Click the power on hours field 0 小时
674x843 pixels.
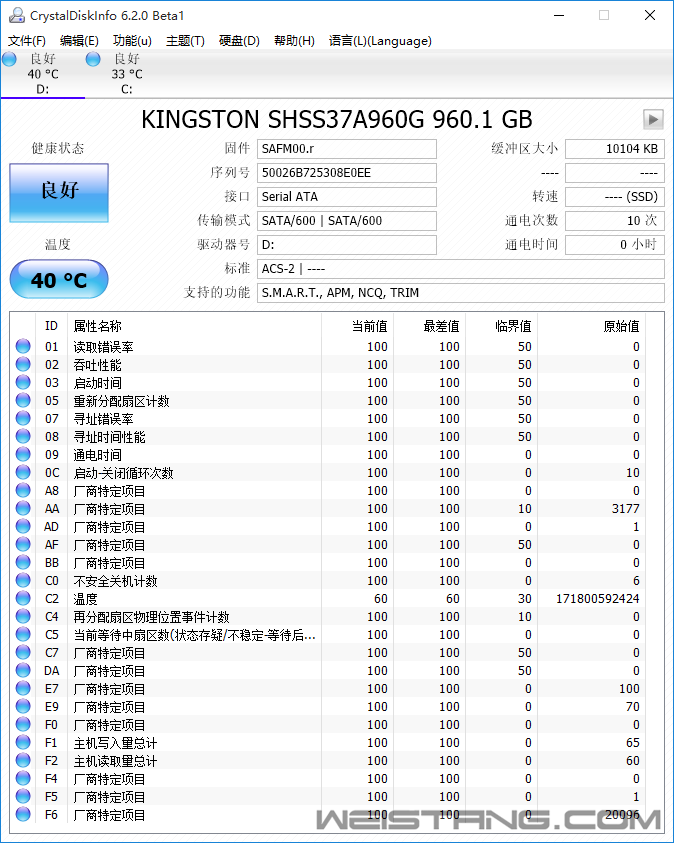[x=615, y=245]
